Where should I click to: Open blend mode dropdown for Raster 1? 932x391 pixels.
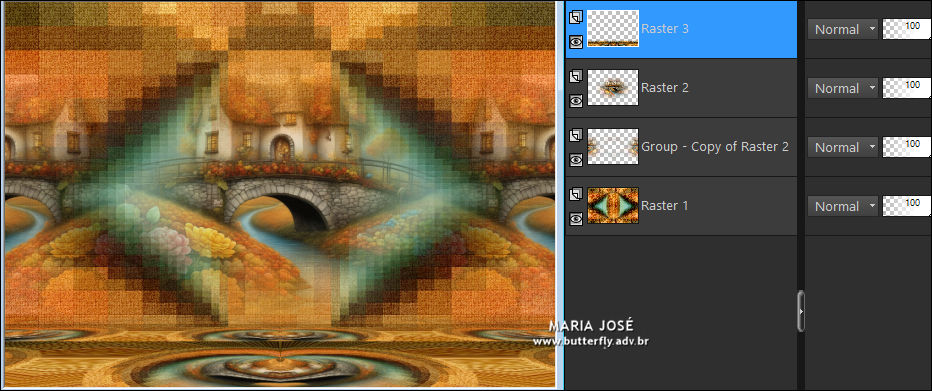[842, 206]
